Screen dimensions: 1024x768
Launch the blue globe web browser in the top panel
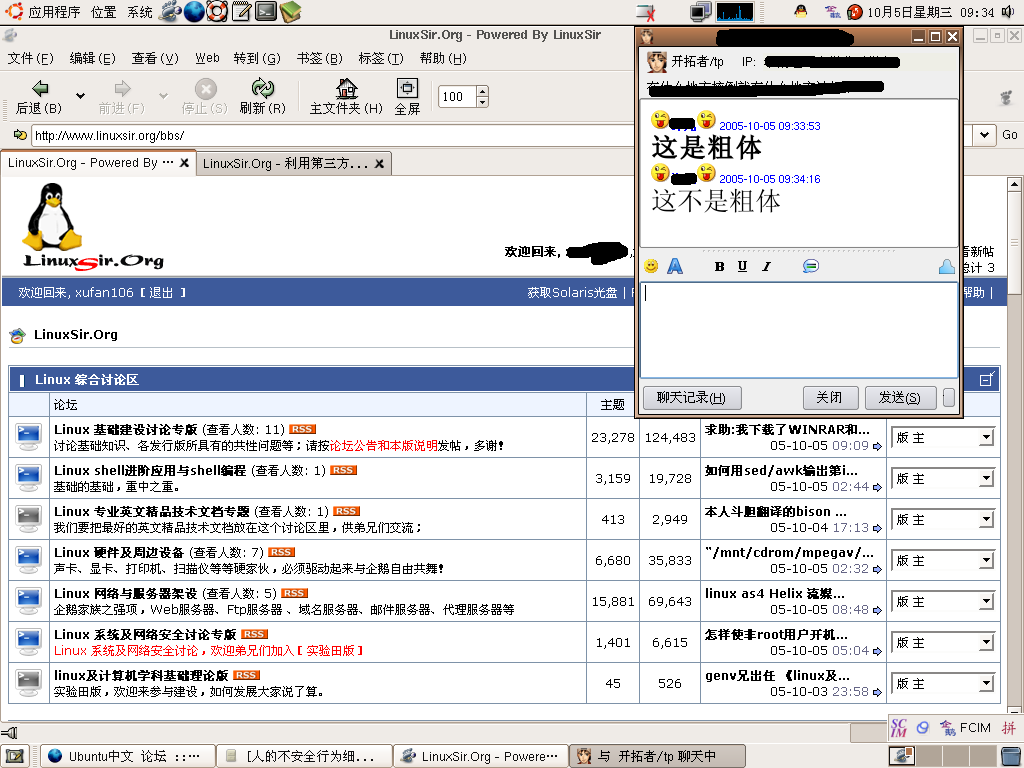194,11
